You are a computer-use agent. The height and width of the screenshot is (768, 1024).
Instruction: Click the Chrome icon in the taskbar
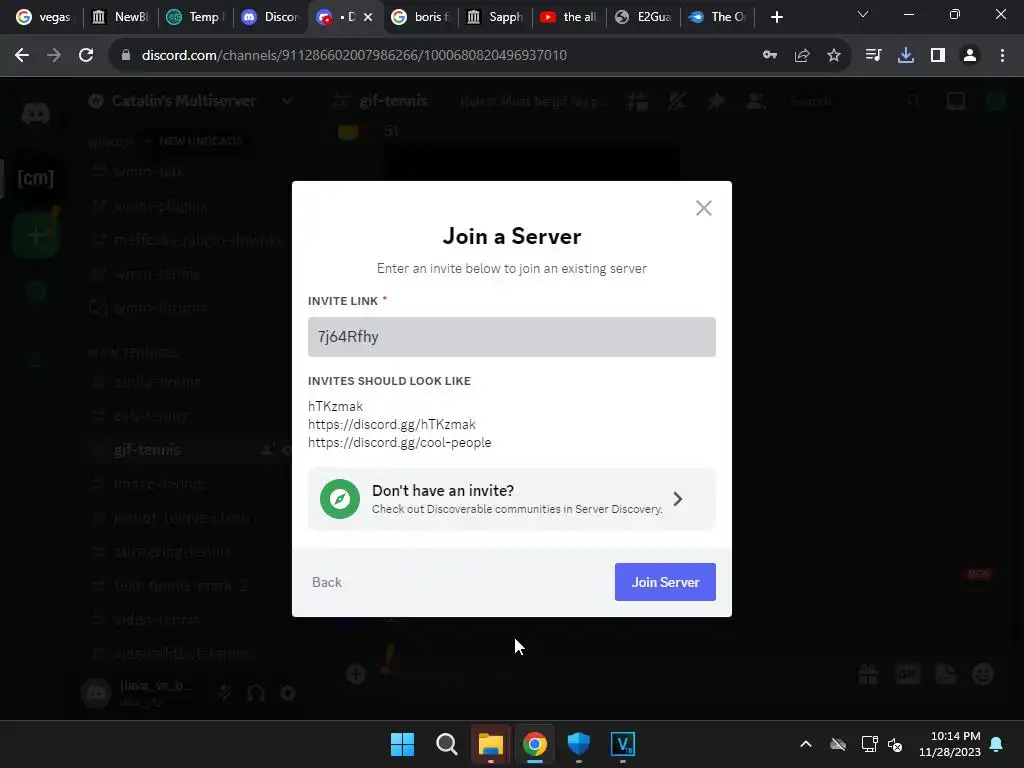coord(534,744)
